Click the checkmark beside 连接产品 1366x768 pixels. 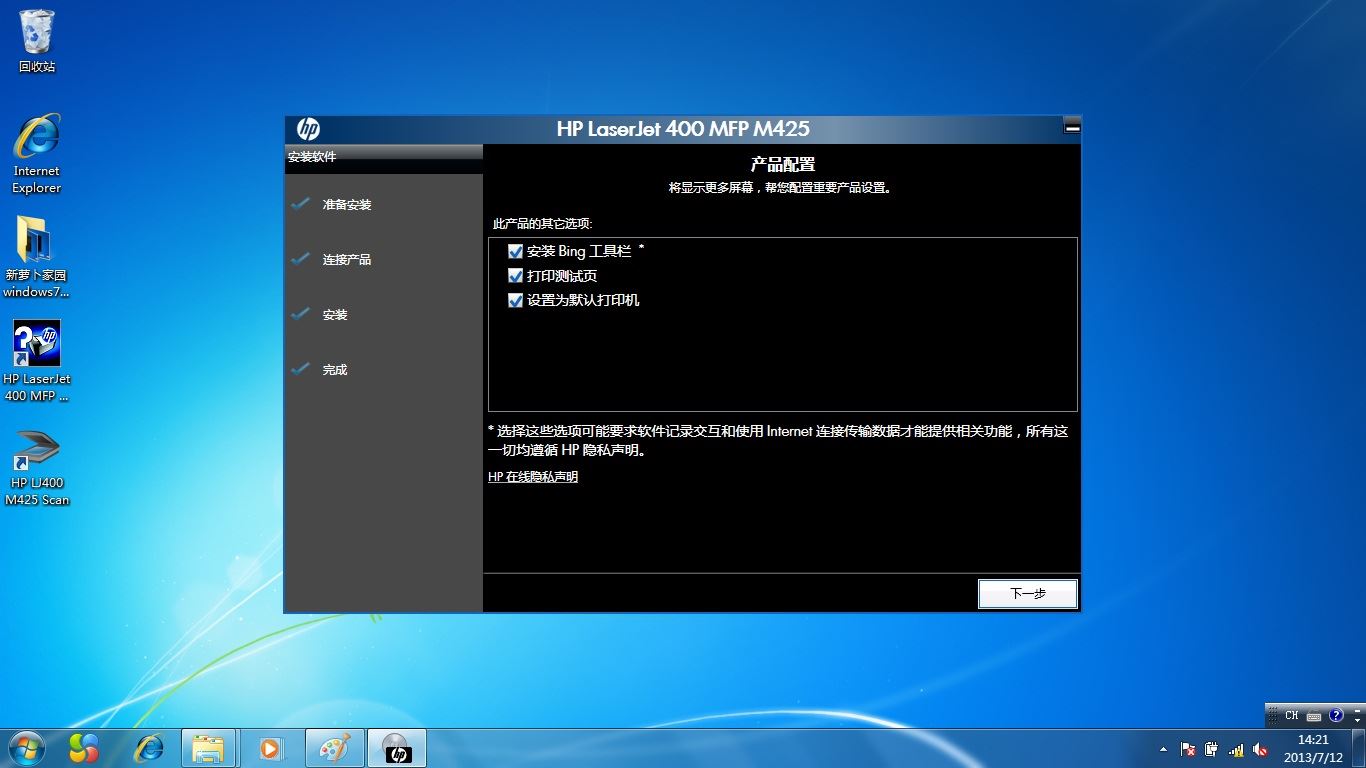[301, 259]
